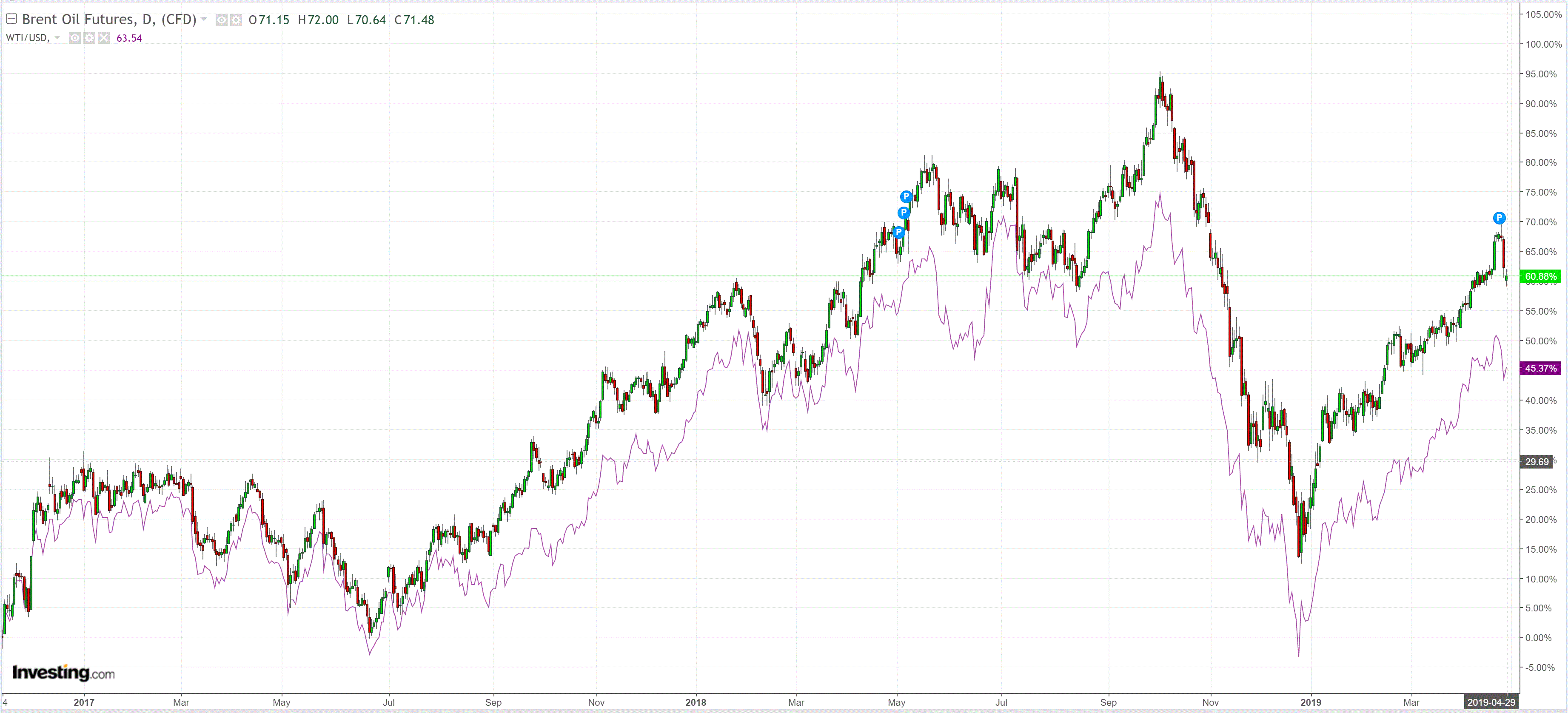Click the purple 45.37% WTI label
This screenshot has height=713, width=1568.
click(x=1540, y=368)
